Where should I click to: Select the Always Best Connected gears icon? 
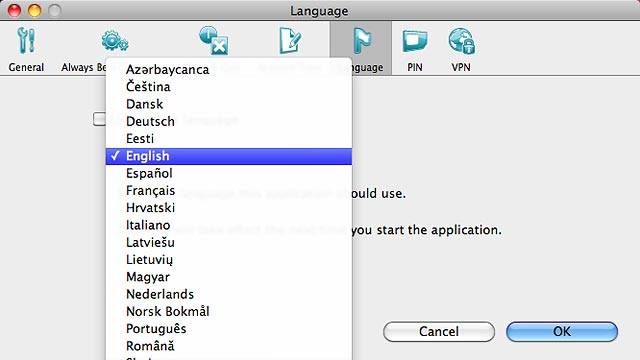[x=115, y=42]
